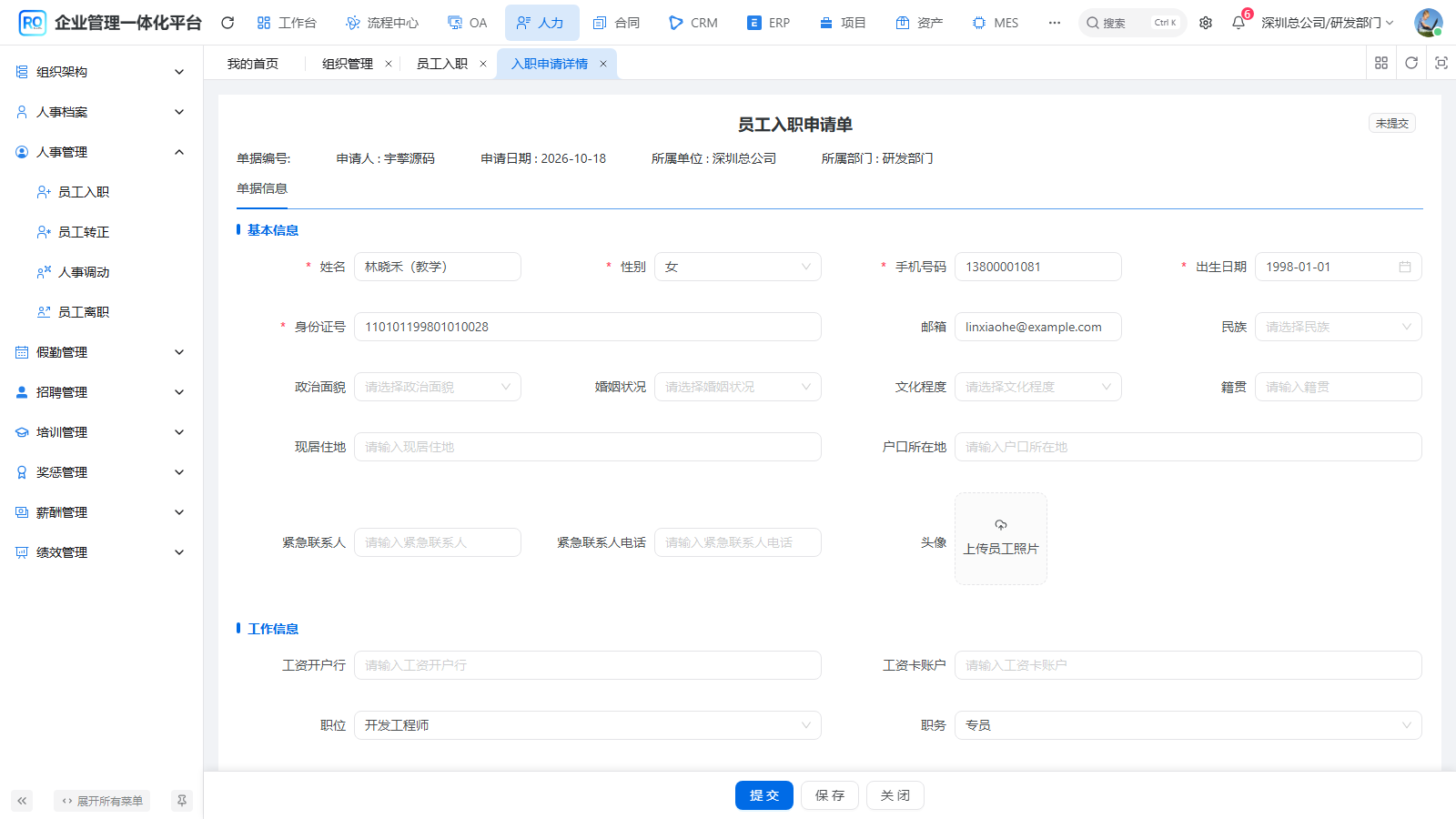This screenshot has height=819, width=1456.
Task: Click the calendar icon in 出生日期 field
Action: tap(1405, 267)
